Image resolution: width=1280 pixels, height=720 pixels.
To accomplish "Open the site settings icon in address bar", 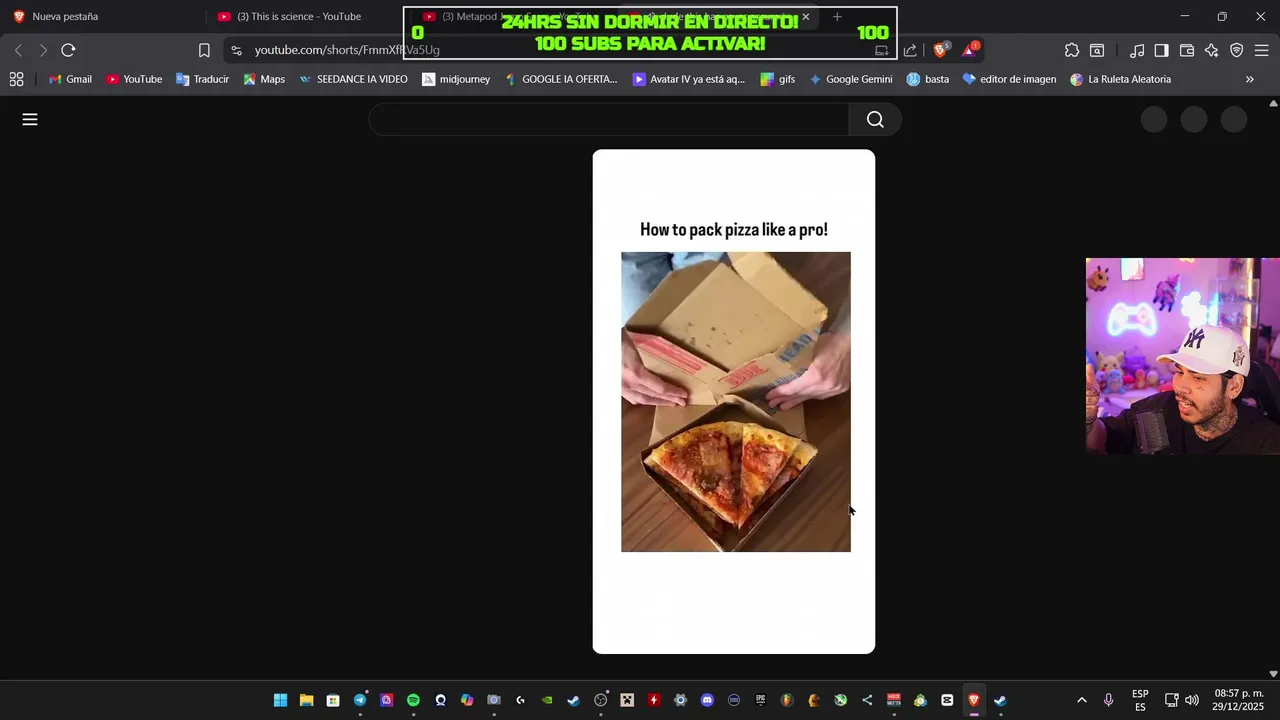I will (236, 50).
